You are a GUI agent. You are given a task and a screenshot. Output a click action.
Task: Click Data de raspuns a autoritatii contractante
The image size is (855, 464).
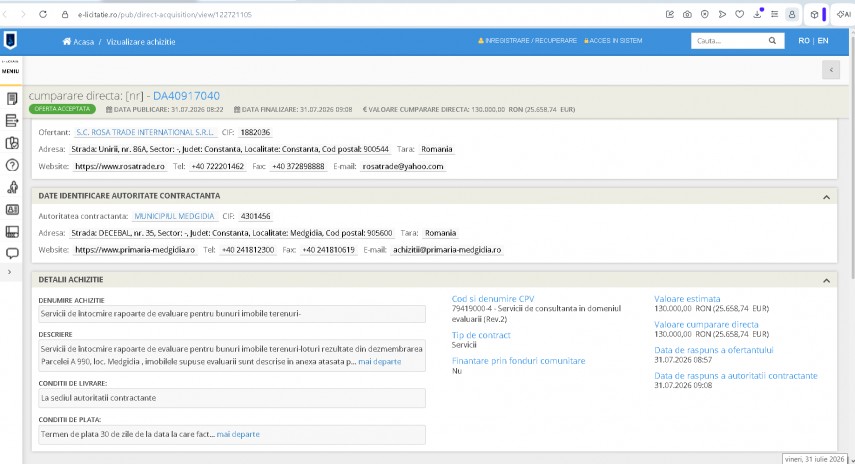[736, 376]
